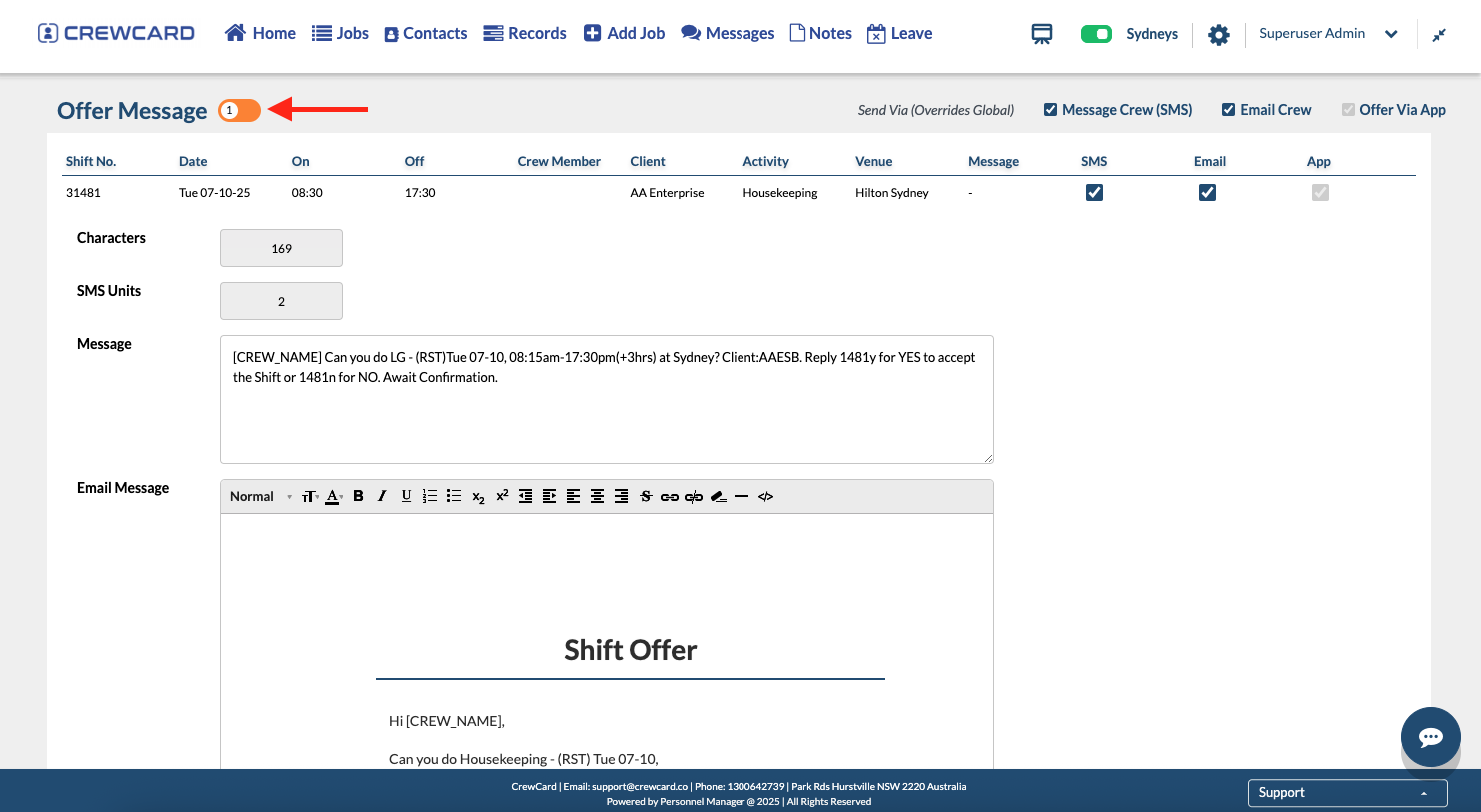1481x812 pixels.
Task: Open the font color picker
Action: (x=334, y=496)
